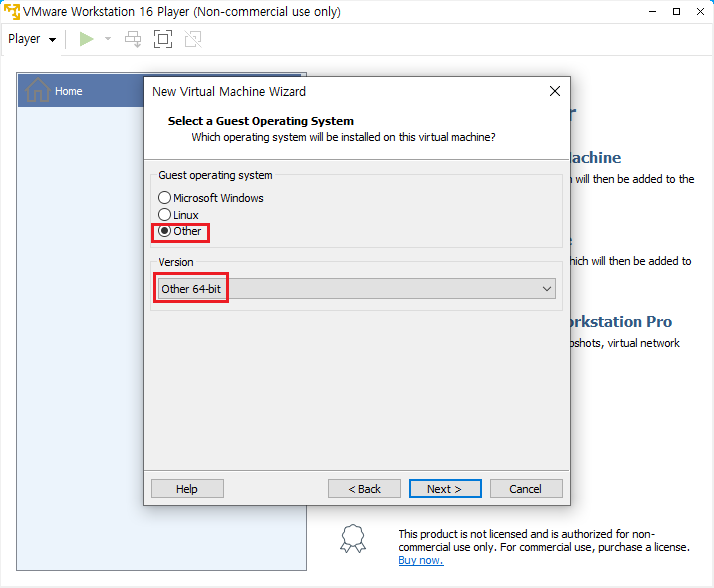Screen dimensions: 714x588
Task: Click the green power on play icon
Action: (x=87, y=39)
